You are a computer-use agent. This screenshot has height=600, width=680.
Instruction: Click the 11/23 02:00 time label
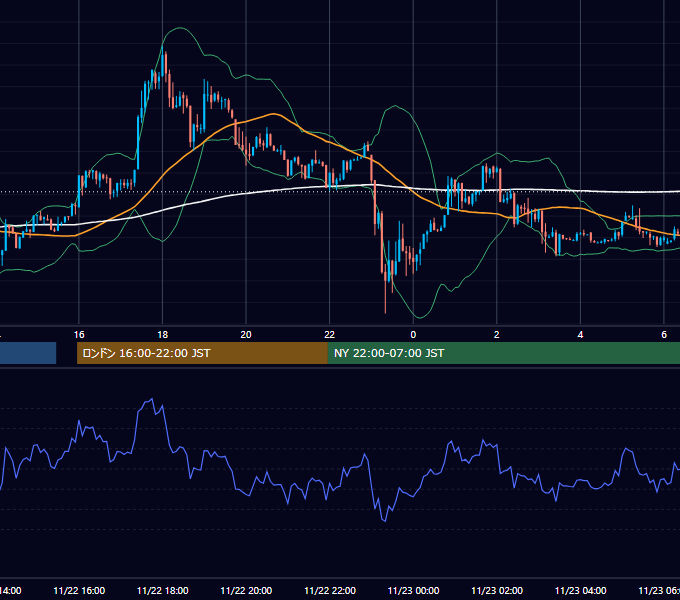[497, 590]
